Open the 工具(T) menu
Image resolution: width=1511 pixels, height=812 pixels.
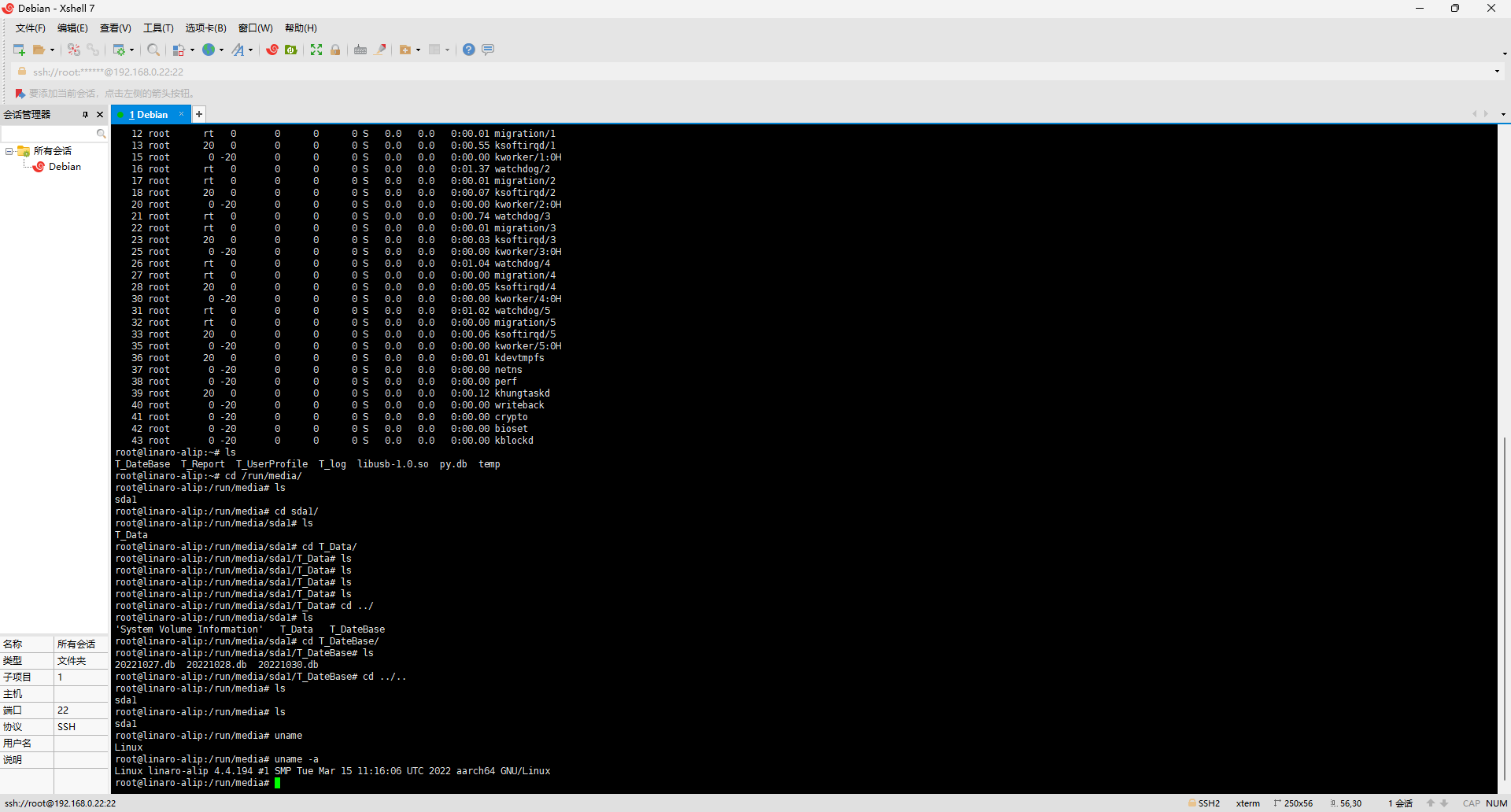point(158,28)
